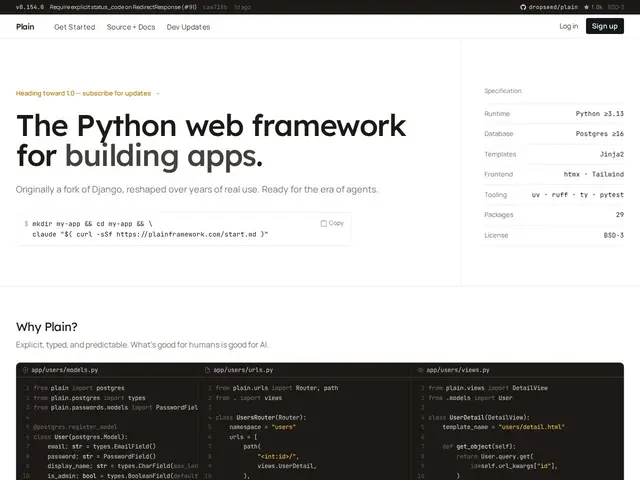This screenshot has height=480, width=640.
Task: Click the 'class UsersRouter(Router):' code line
Action: (261, 417)
